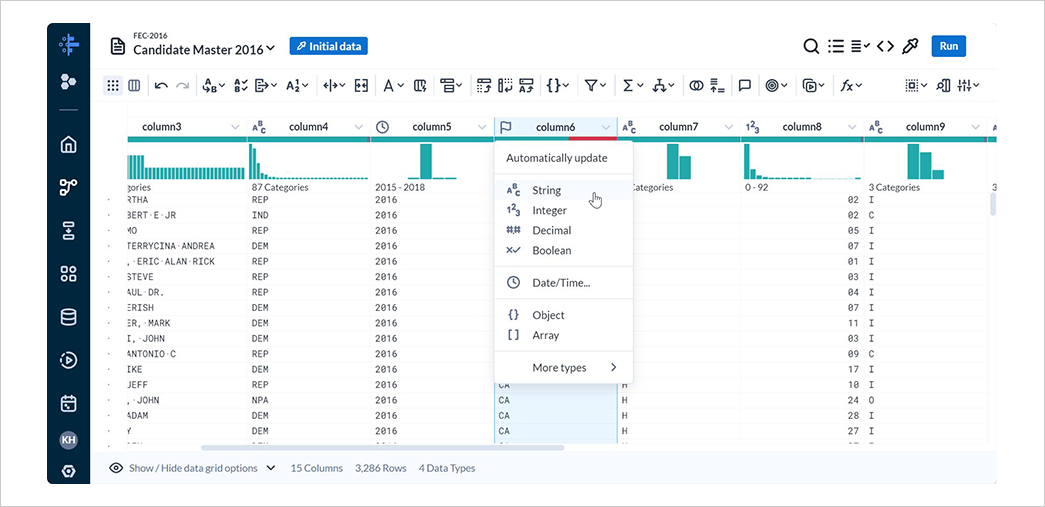The width and height of the screenshot is (1045, 507).
Task: Open the branch/hierarchy tool
Action: (x=663, y=85)
